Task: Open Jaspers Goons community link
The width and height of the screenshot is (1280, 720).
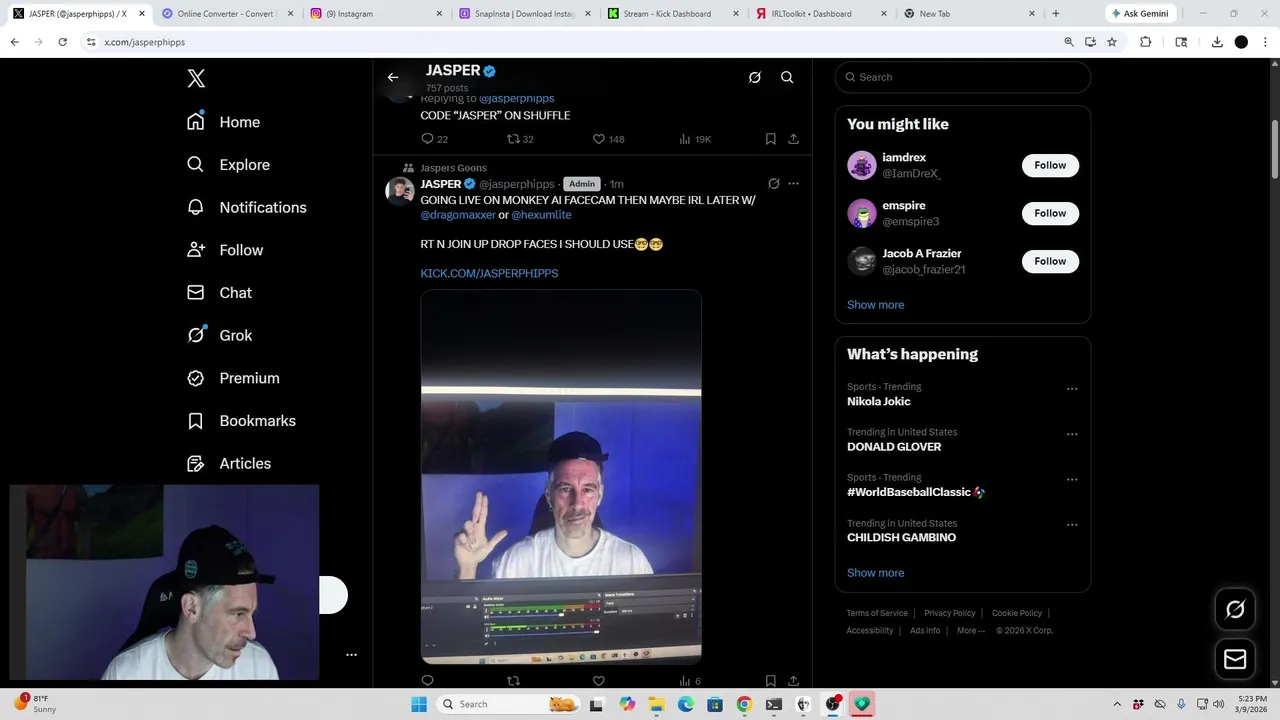Action: (x=453, y=168)
